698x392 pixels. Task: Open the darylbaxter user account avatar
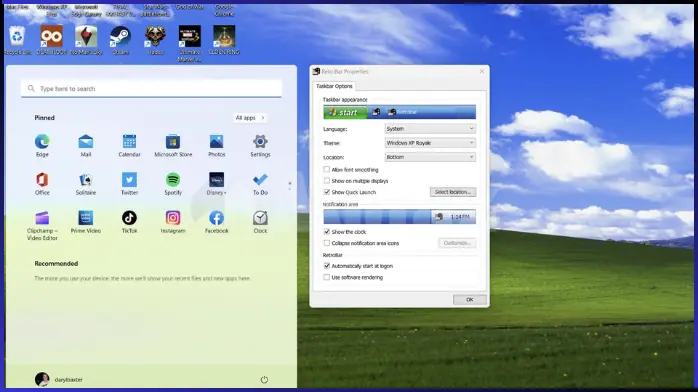pos(42,380)
